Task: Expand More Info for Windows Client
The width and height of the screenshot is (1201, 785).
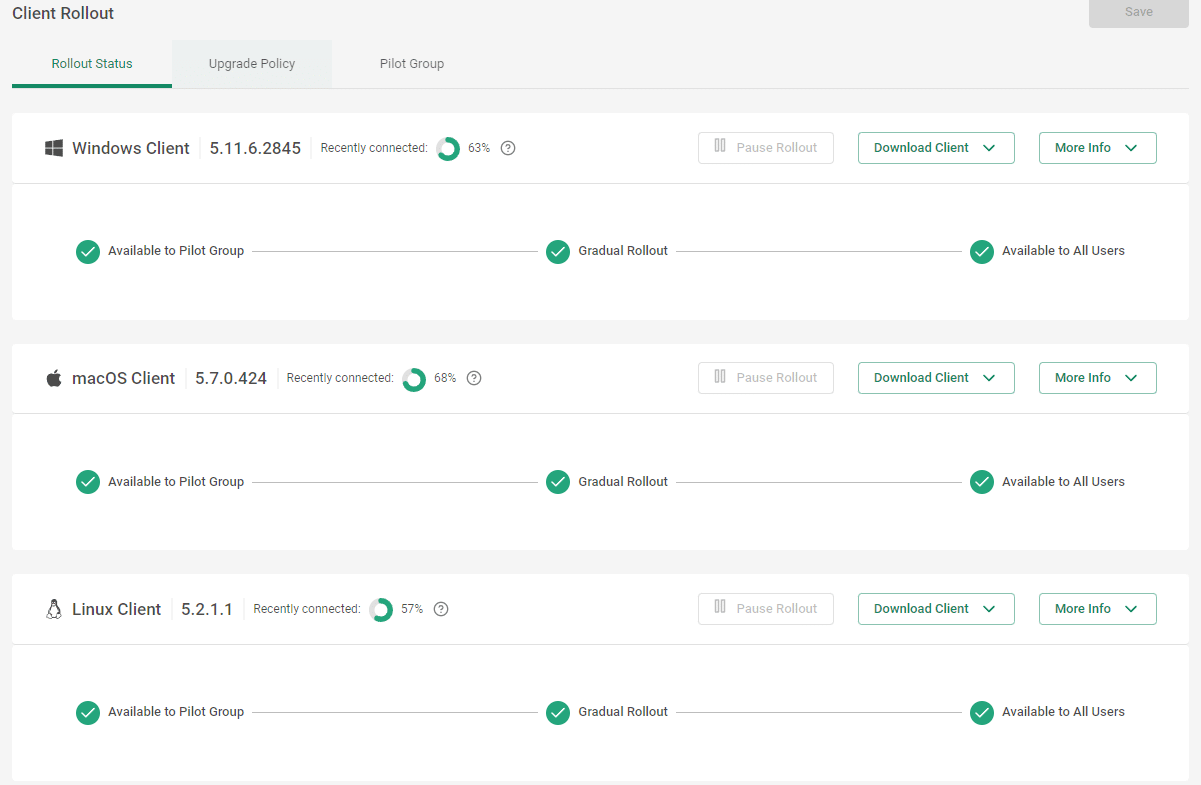Action: point(1098,148)
